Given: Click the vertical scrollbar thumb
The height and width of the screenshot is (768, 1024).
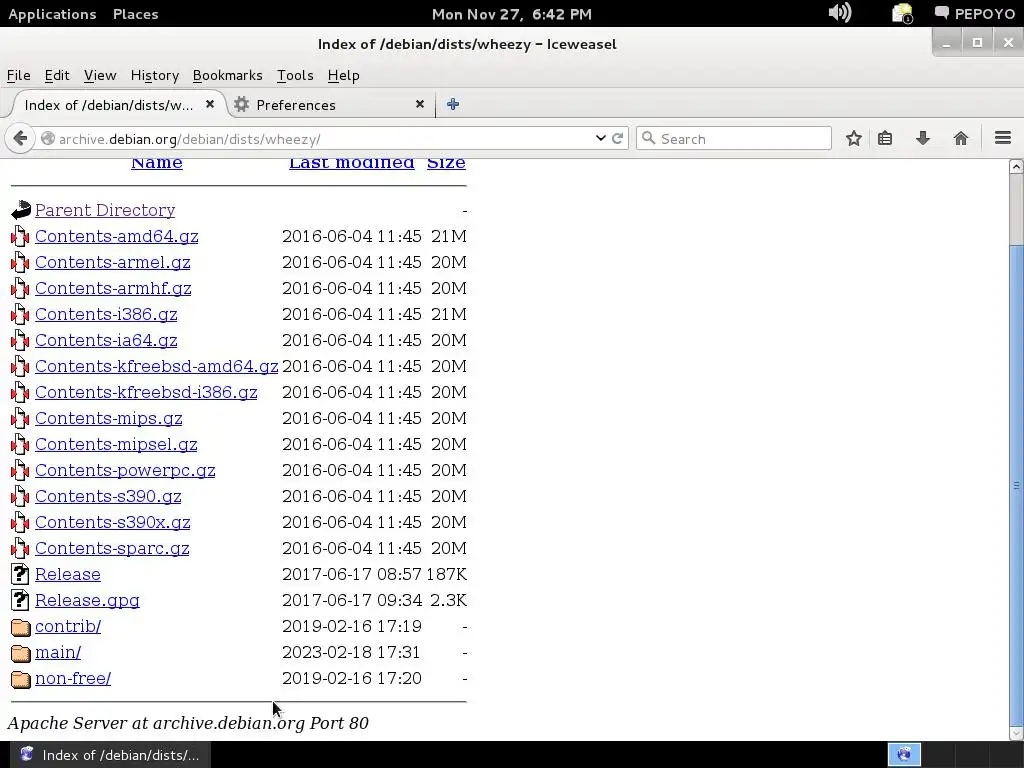Looking at the screenshot, I should (1016, 485).
